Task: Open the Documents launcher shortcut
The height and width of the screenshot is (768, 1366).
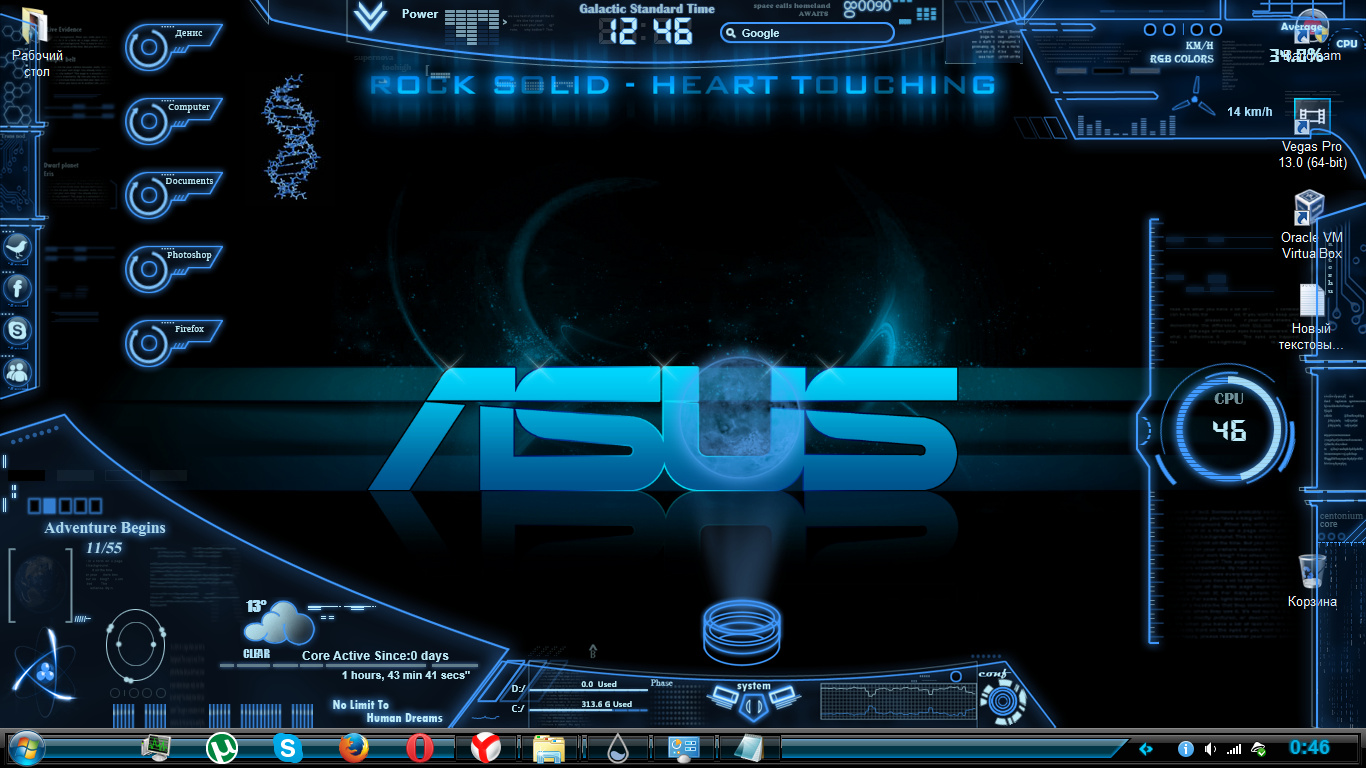Action: pos(172,194)
